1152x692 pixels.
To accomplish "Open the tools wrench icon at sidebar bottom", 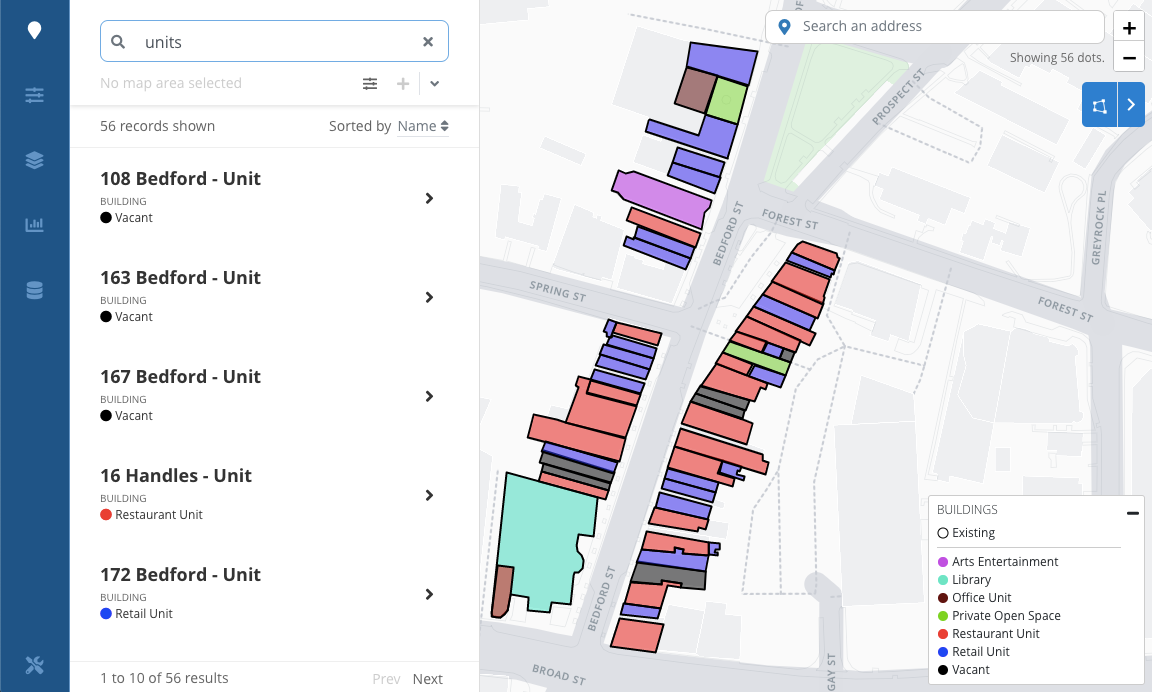I will coord(34,664).
